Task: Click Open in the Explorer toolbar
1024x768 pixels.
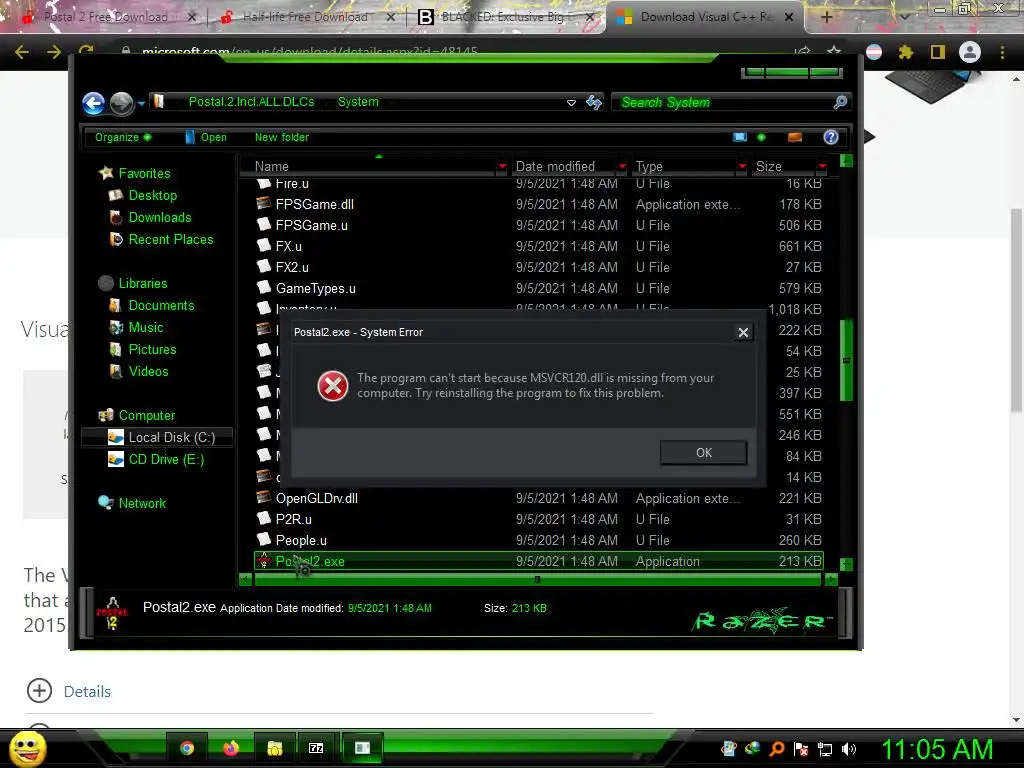Action: tap(206, 137)
